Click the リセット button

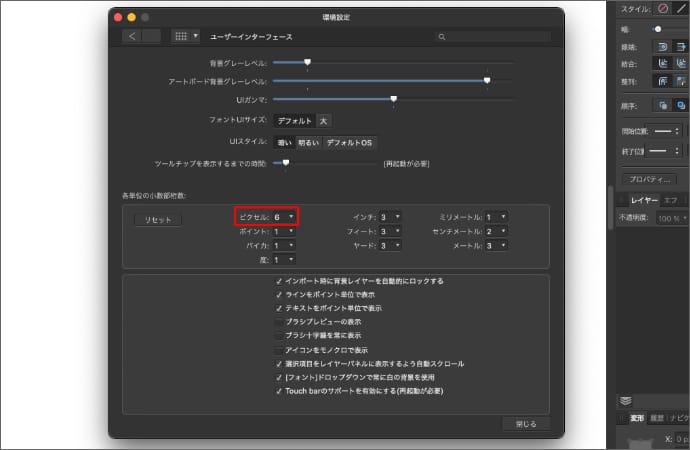click(158, 220)
